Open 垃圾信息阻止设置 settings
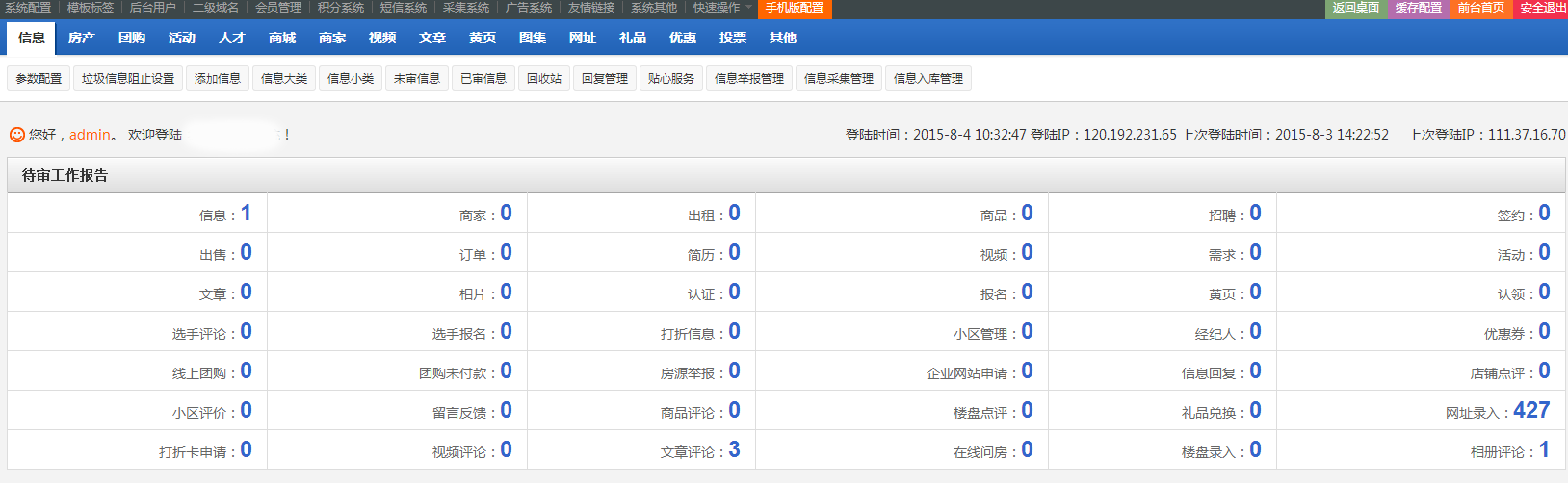The image size is (1568, 483). [128, 78]
